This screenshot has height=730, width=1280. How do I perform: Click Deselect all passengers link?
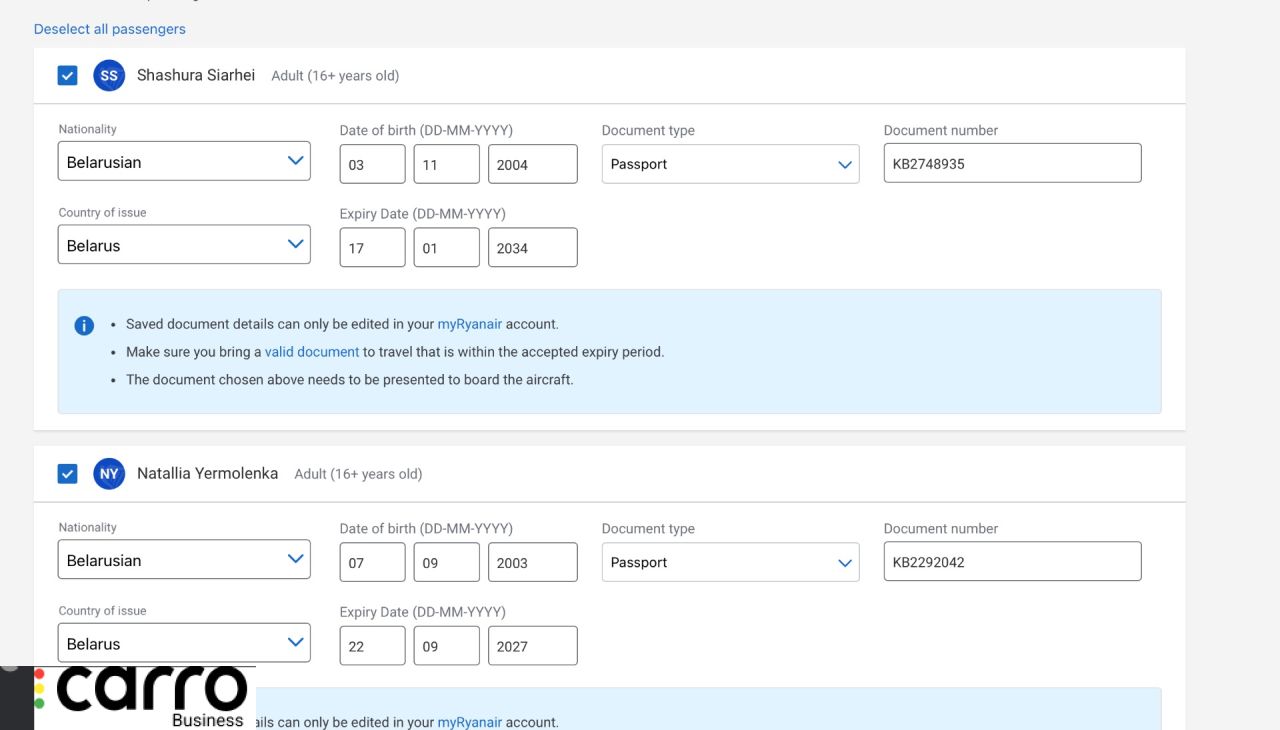tap(110, 29)
